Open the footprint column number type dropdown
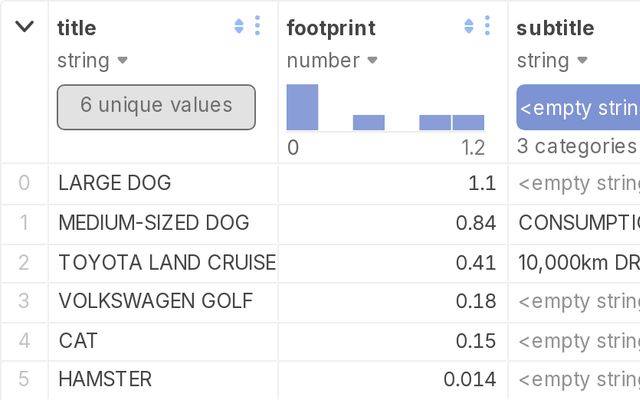Screen dimensions: 640x400 372,61
